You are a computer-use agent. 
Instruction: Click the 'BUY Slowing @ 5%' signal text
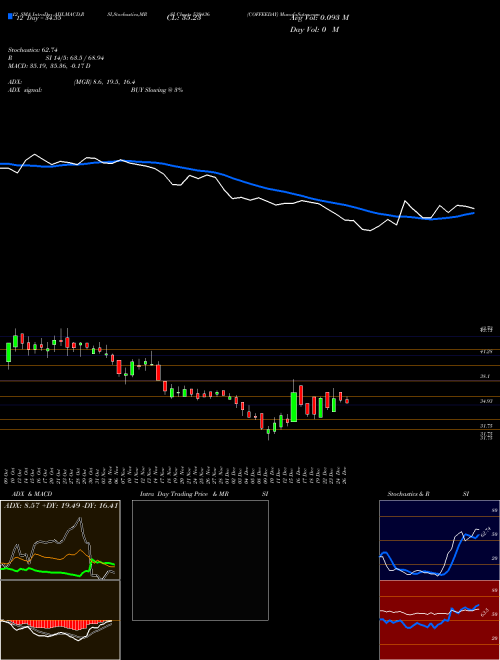157,90
